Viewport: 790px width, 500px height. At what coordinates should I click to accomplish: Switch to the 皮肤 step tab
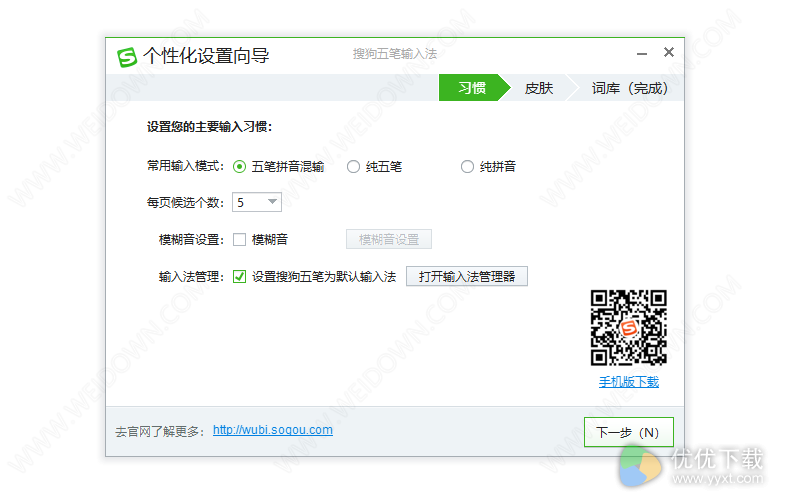(539, 88)
